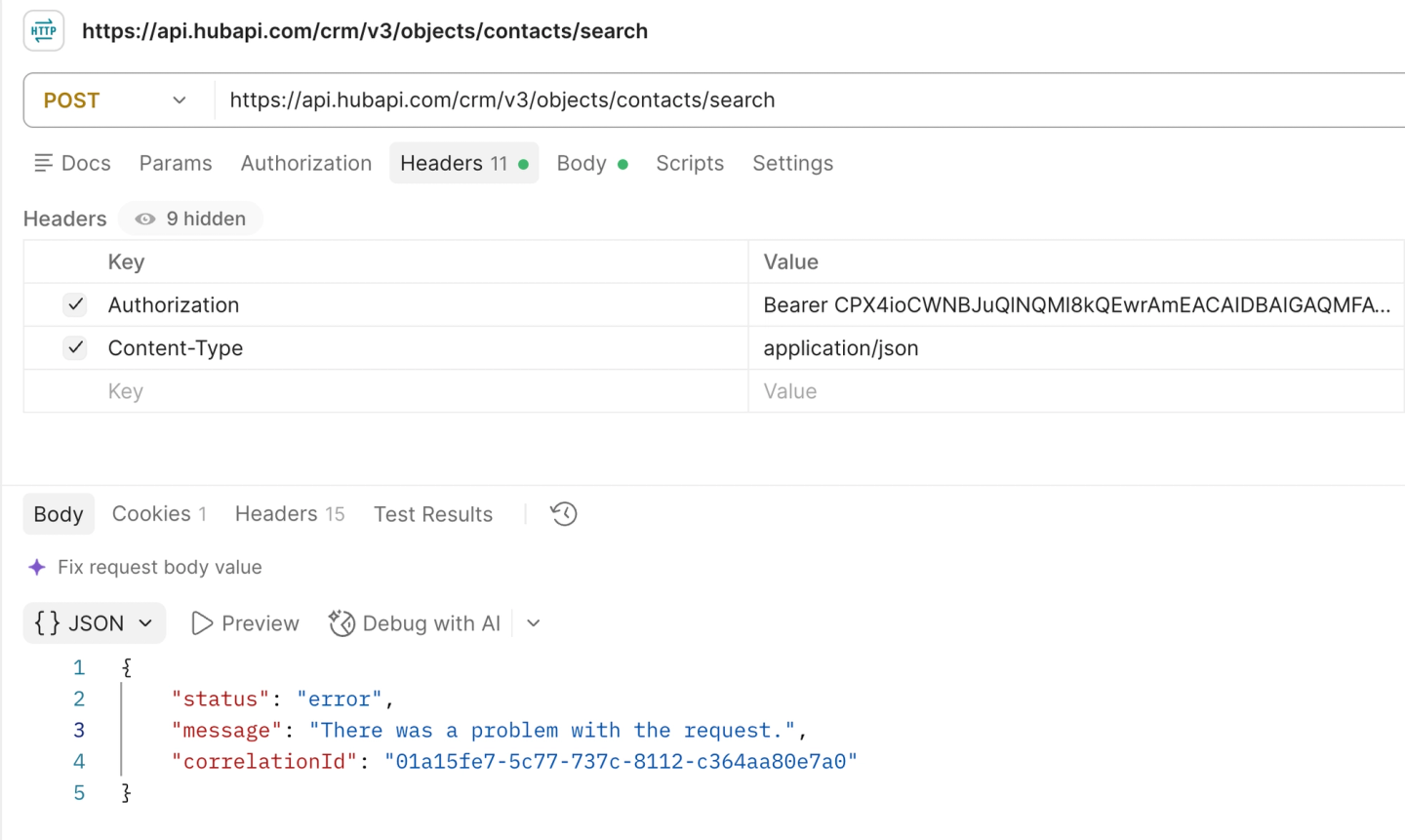The width and height of the screenshot is (1405, 840).
Task: Uncheck the Authorization header checkbox
Action: pos(75,304)
